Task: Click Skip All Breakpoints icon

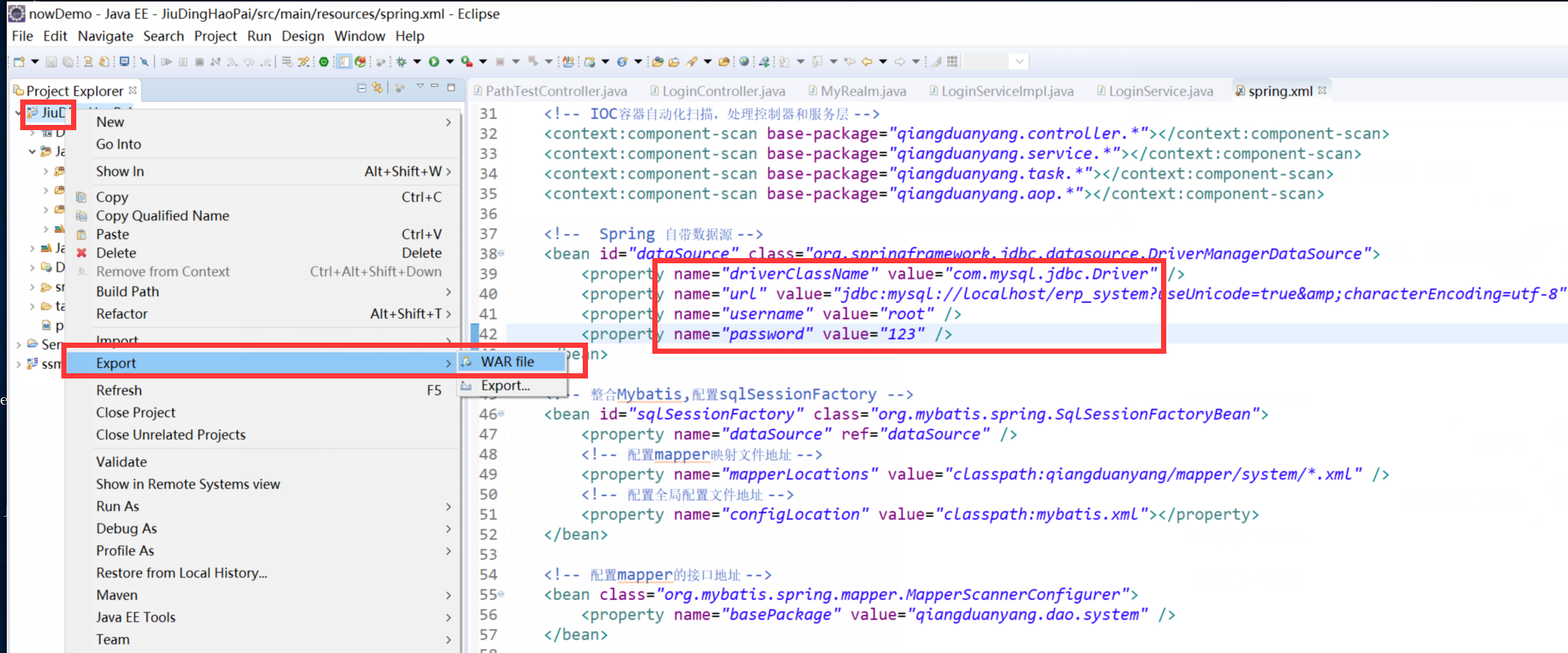Action: click(x=144, y=61)
